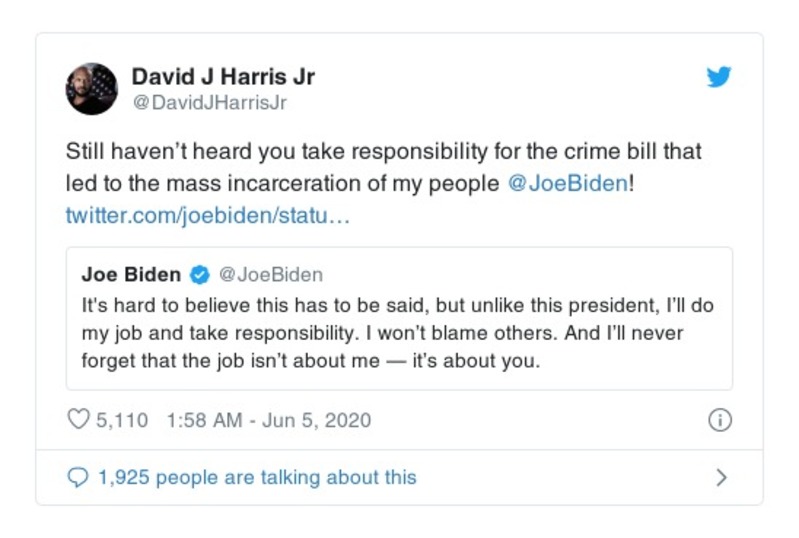Image resolution: width=799 pixels, height=538 pixels.
Task: Open the twitter.com/joebiden/statu… link
Action: pyautogui.click(x=208, y=215)
